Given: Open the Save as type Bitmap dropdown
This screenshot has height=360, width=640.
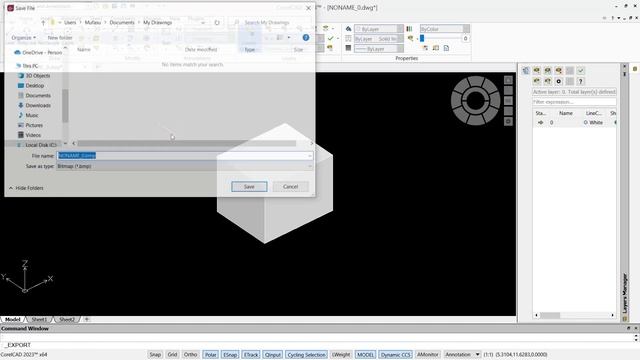Looking at the screenshot, I should (x=184, y=166).
